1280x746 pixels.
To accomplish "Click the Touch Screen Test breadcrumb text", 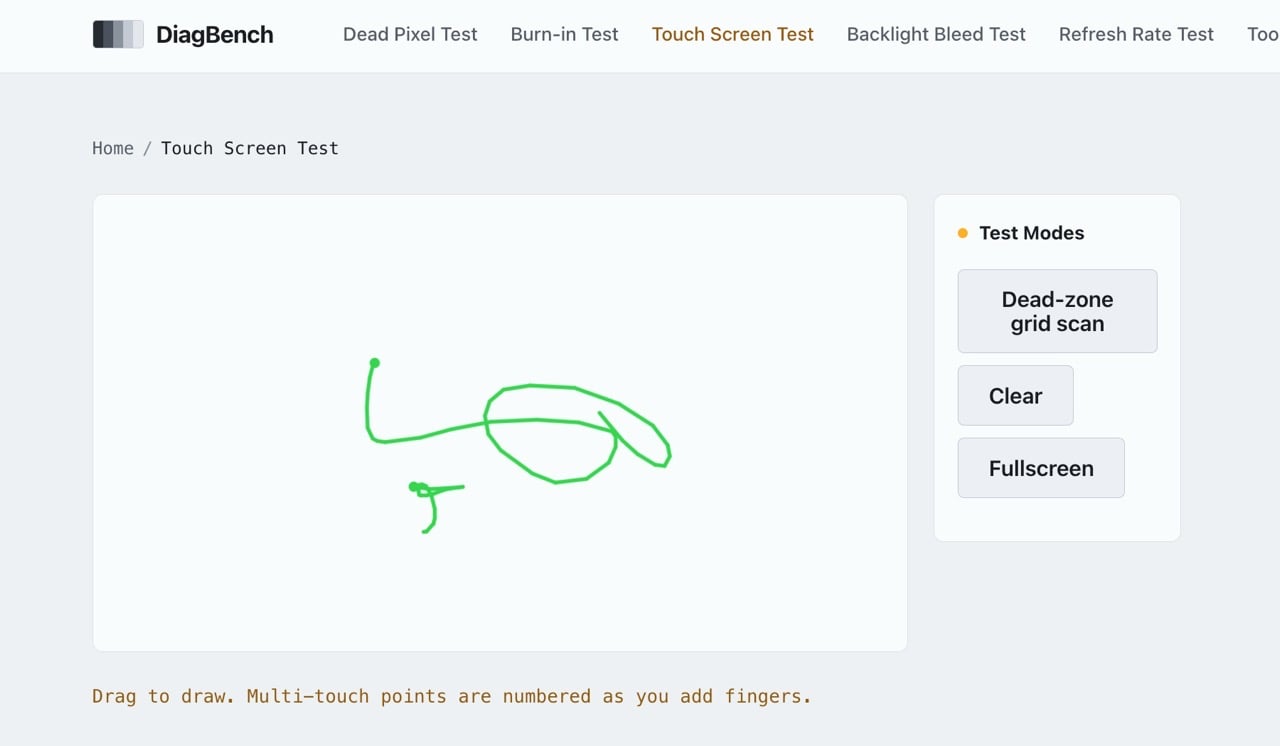I will pos(250,148).
